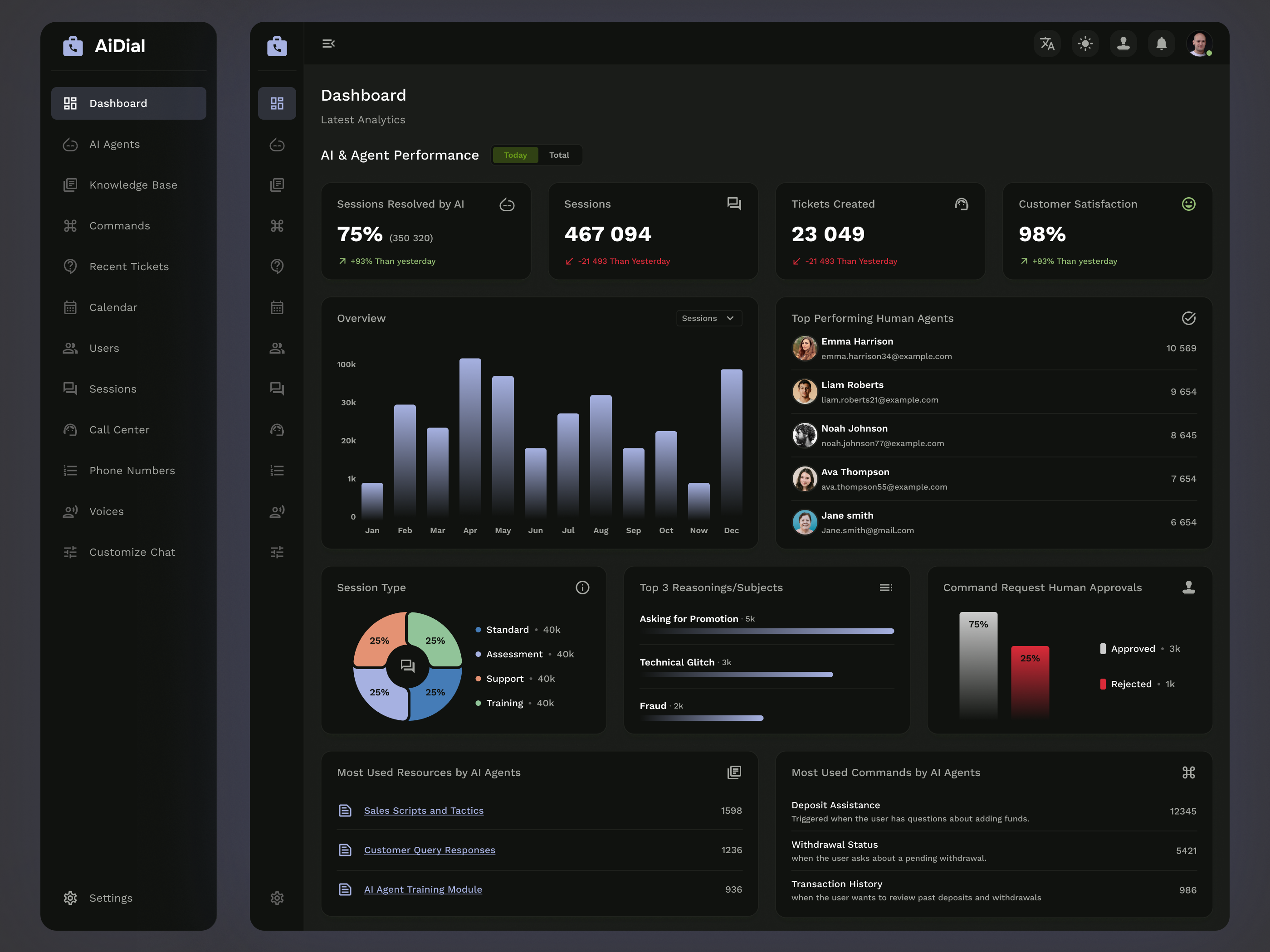
Task: Open the Sales Scripts and Tactics resource
Action: point(424,810)
